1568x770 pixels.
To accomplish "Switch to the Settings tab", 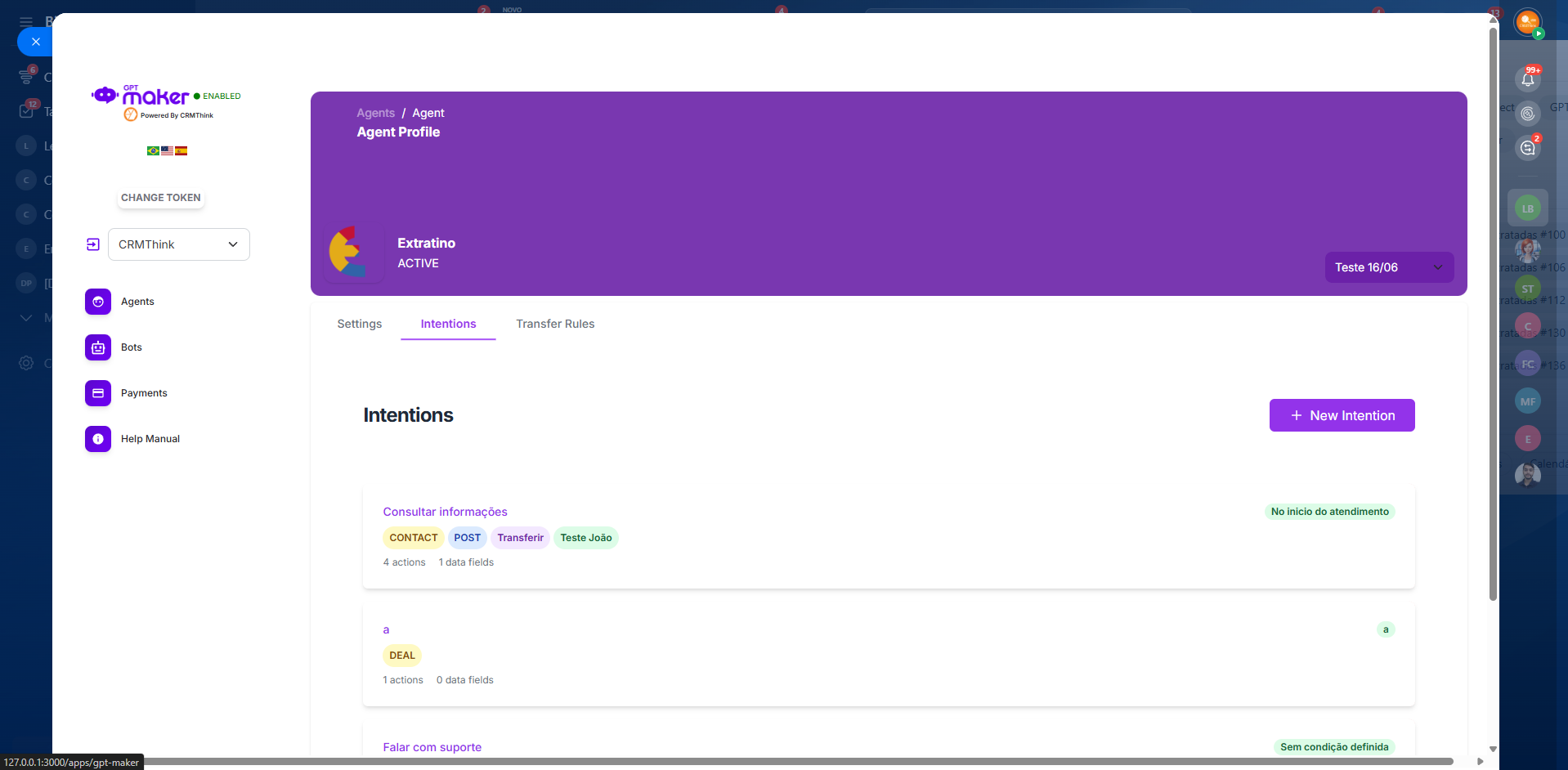I will (x=359, y=324).
